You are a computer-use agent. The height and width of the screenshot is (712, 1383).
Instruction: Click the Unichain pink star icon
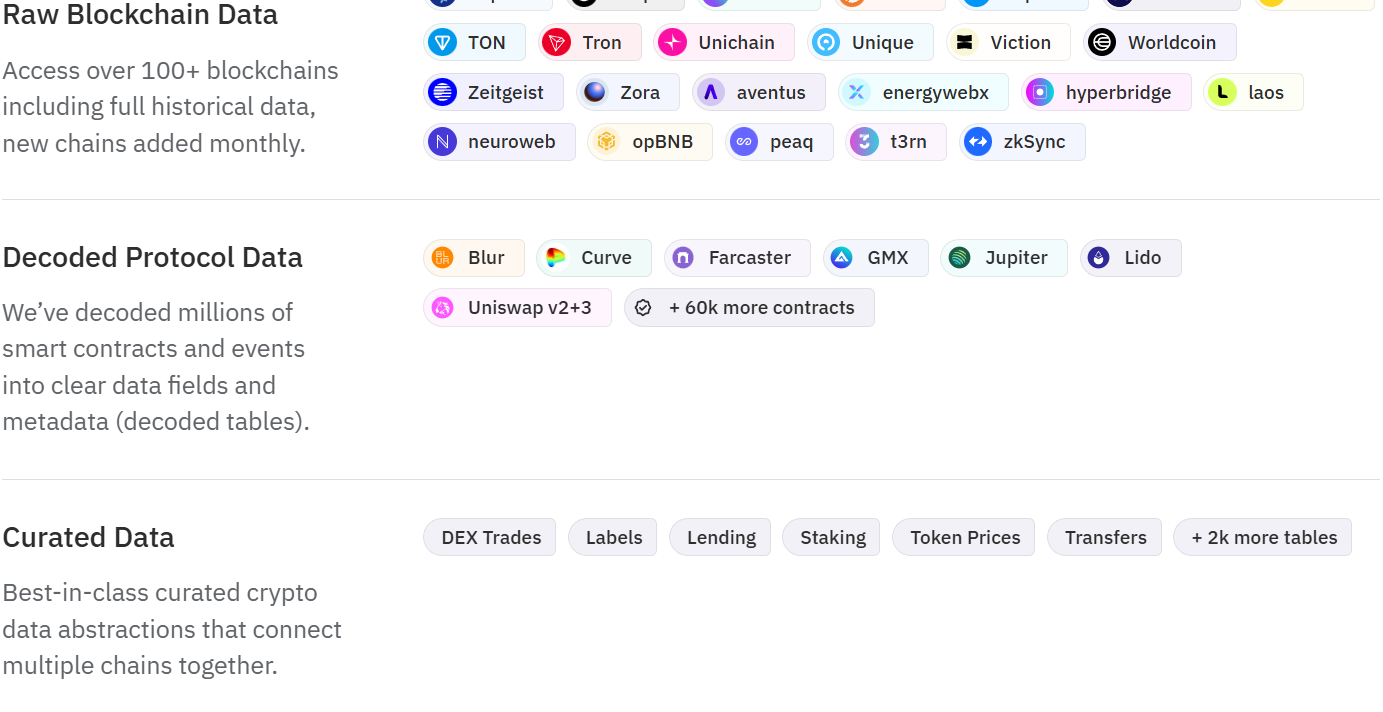pos(672,42)
